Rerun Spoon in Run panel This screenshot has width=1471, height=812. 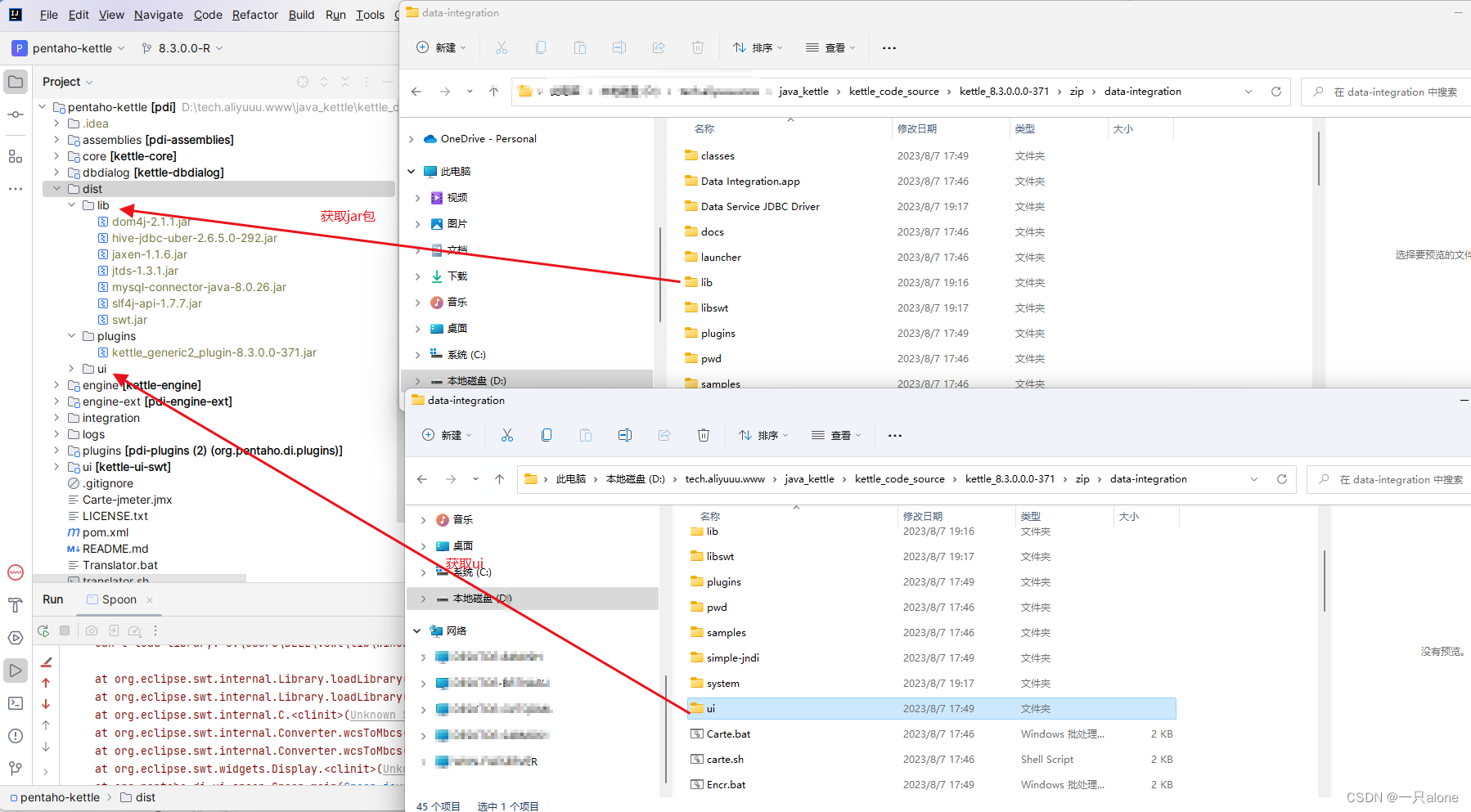pos(43,630)
